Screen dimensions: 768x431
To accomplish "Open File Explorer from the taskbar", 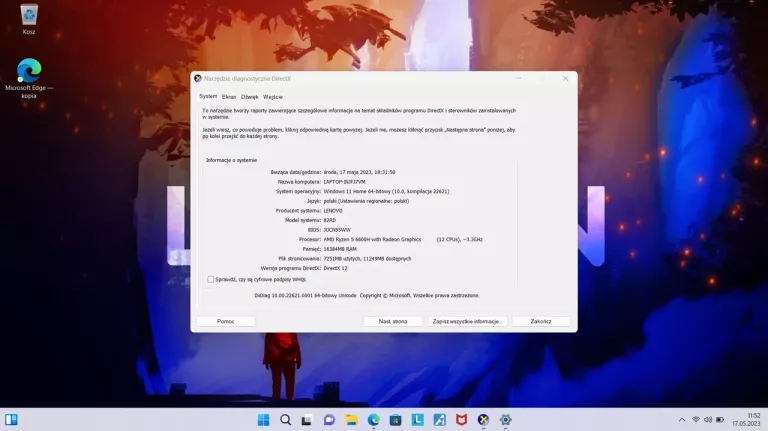I will [x=351, y=420].
